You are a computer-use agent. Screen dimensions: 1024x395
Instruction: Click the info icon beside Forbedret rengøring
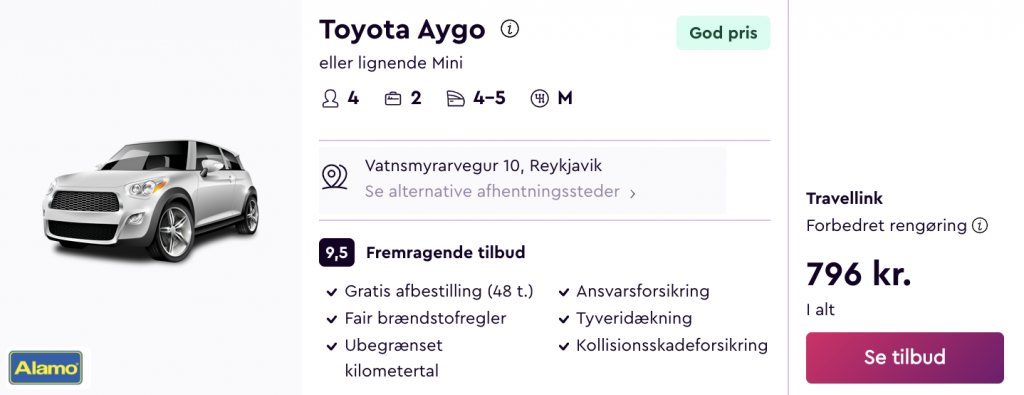point(979,226)
